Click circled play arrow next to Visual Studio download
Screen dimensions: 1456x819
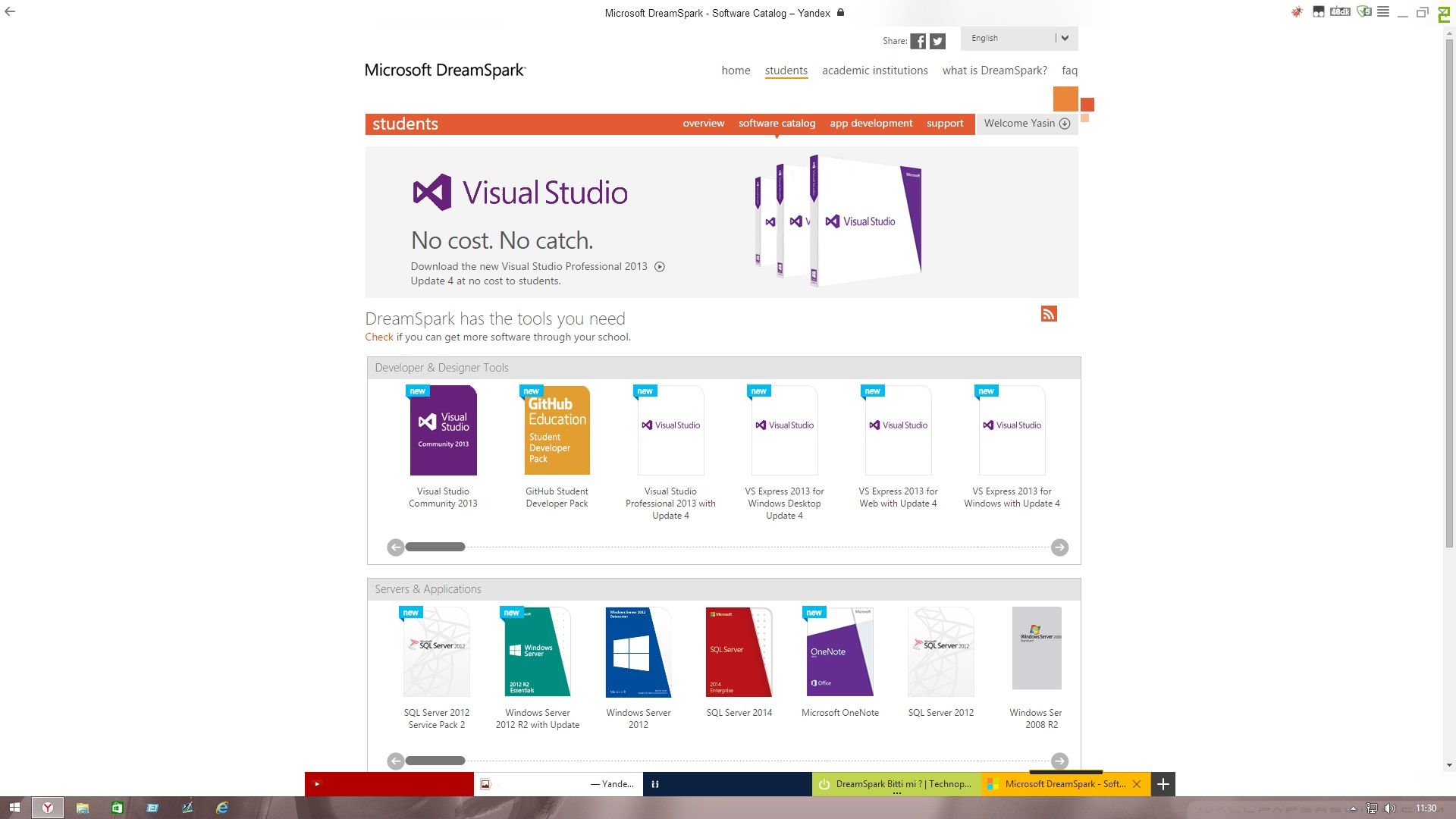point(660,267)
